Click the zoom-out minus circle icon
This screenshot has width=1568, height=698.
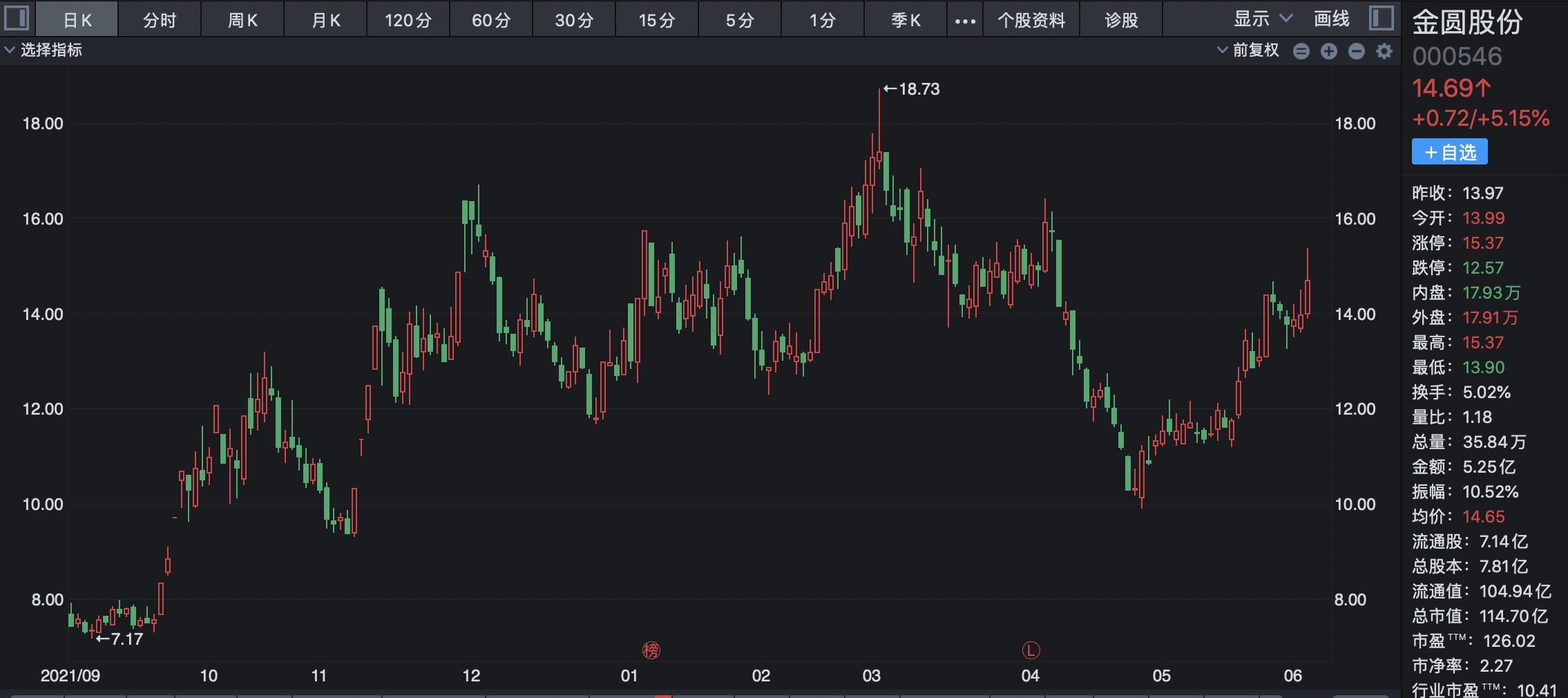coord(1301,50)
